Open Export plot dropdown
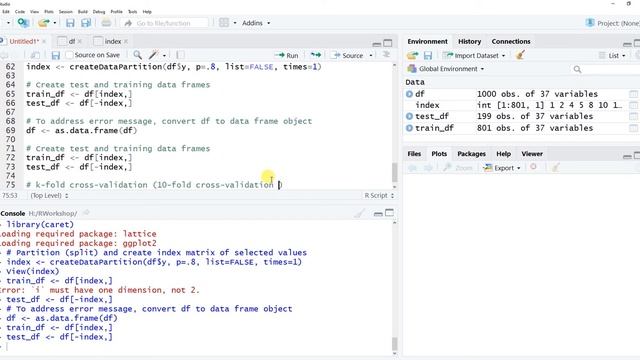This screenshot has width=640, height=360. tap(502, 168)
